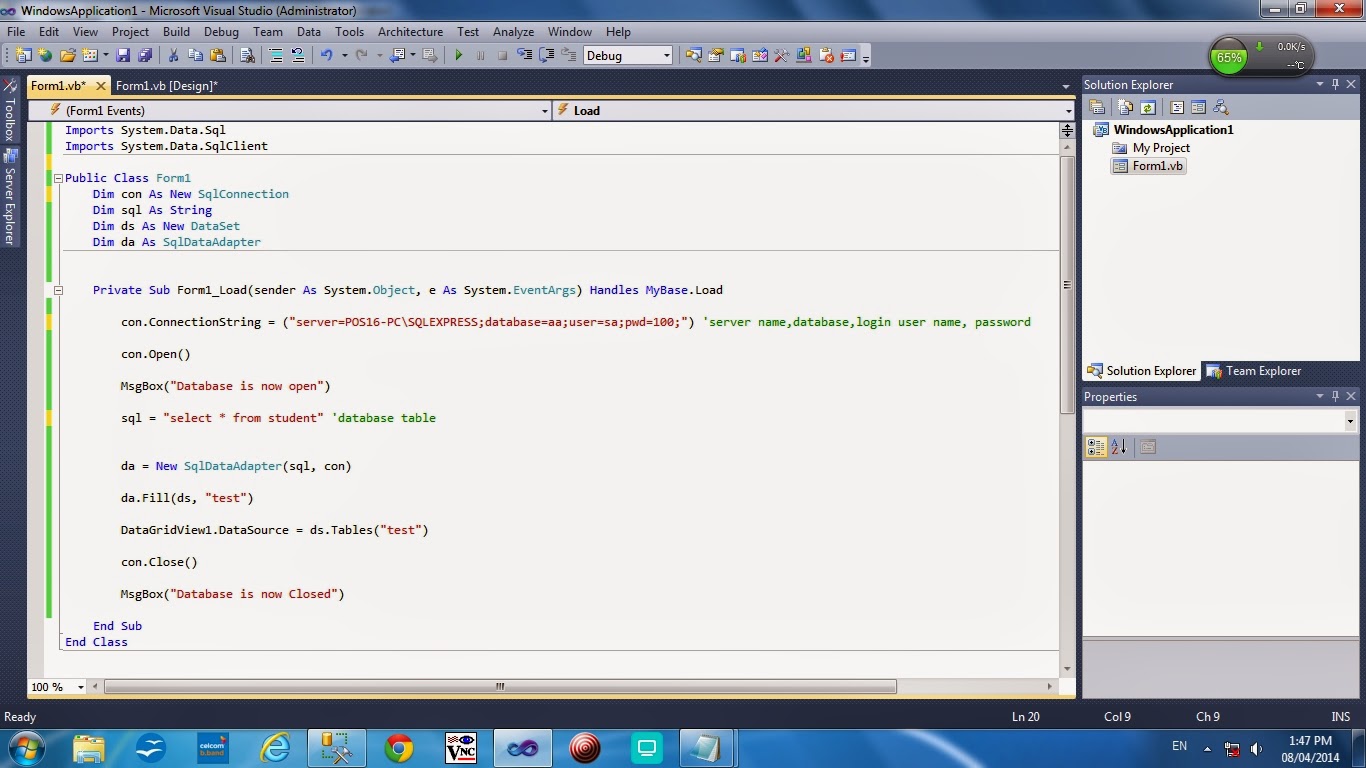Image resolution: width=1366 pixels, height=768 pixels.
Task: Click the Cut scissors icon
Action: [x=174, y=56]
